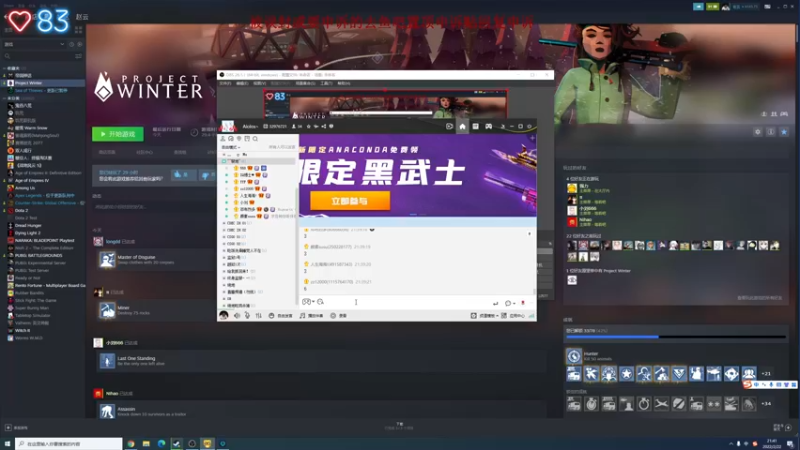Screen dimensions: 800x450
Task: Toggle the favorite star for Project Winter
Action: pos(784,132)
